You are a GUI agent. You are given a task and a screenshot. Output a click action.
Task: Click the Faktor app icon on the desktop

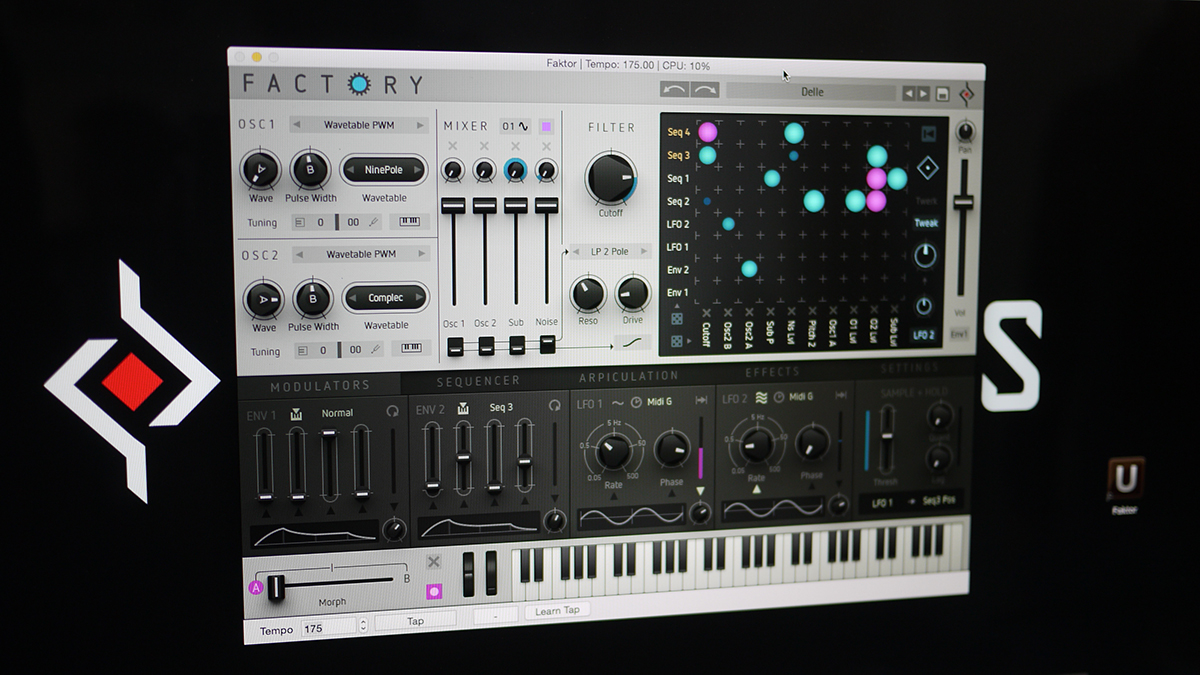[x=1125, y=480]
